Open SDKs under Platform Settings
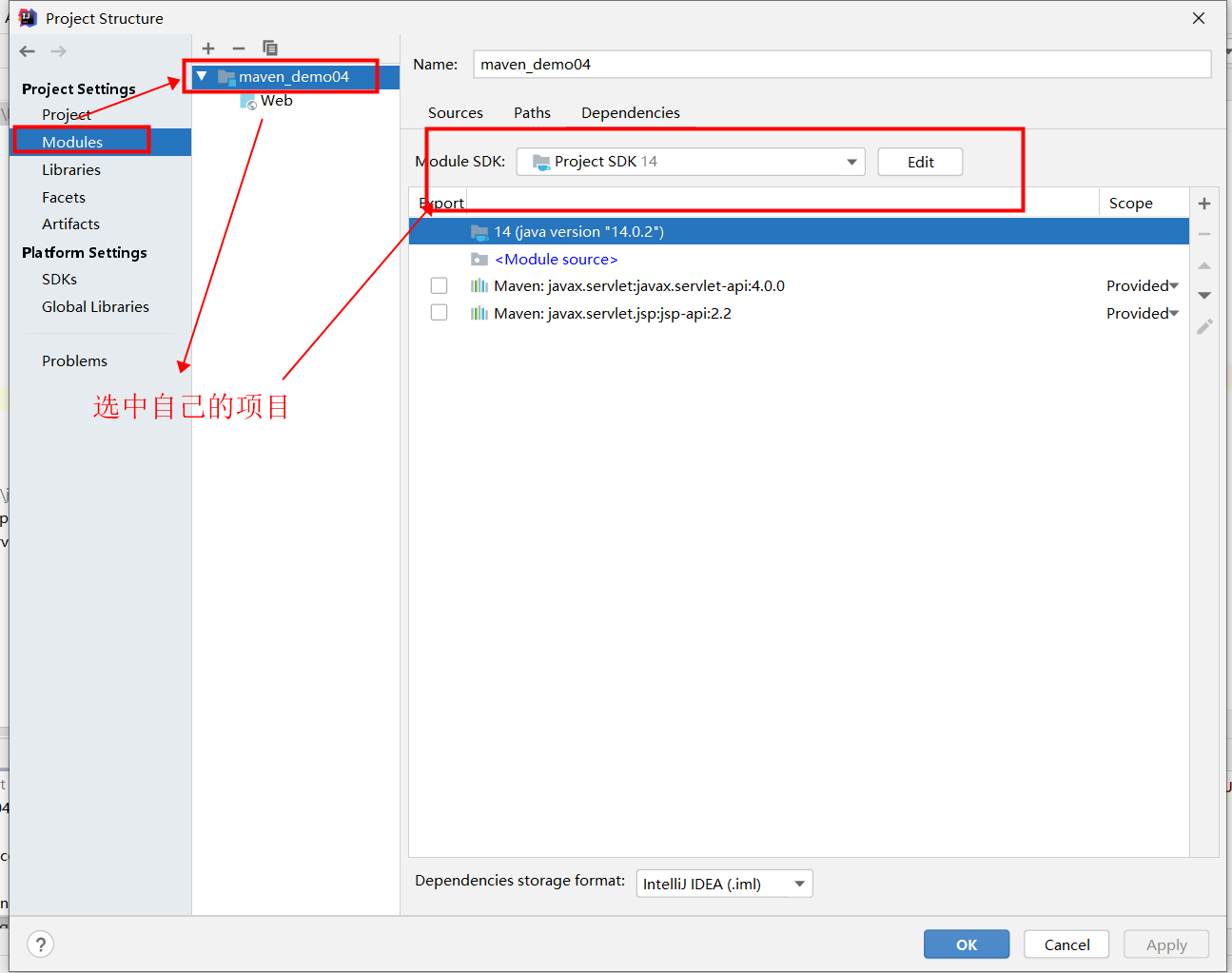Viewport: 1232px width, 973px height. (59, 279)
